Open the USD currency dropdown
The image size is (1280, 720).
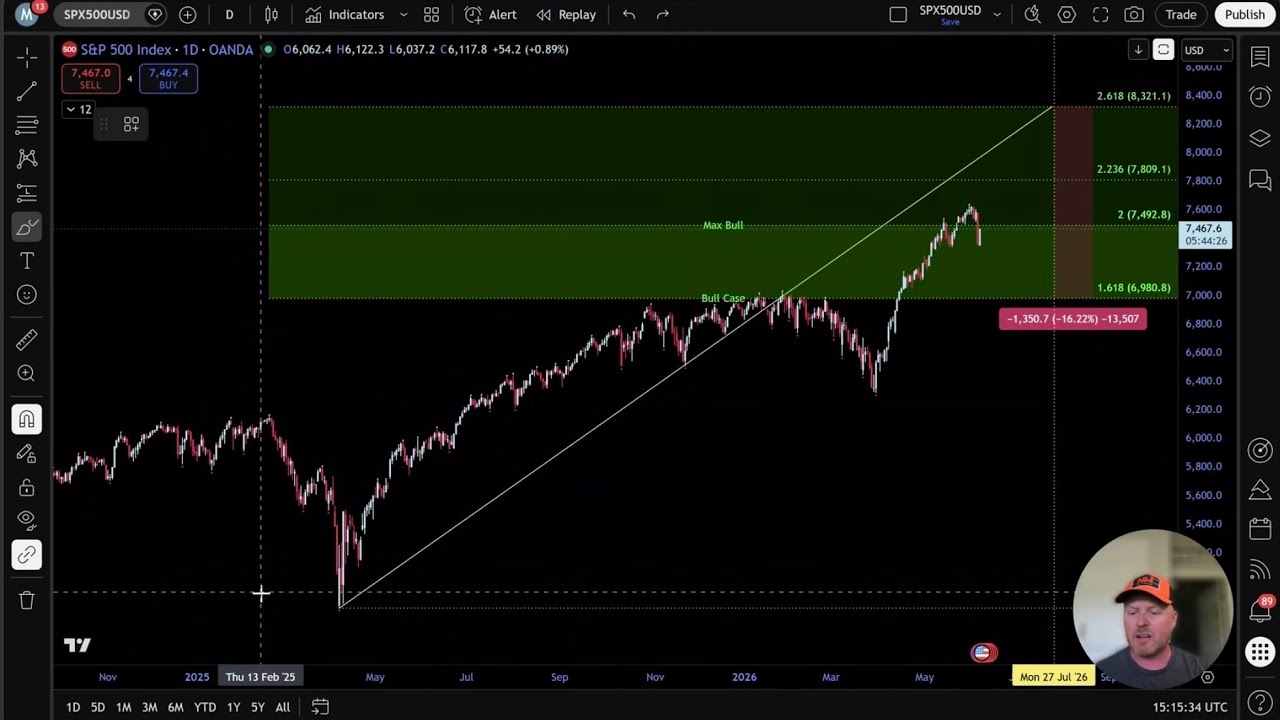tap(1206, 50)
